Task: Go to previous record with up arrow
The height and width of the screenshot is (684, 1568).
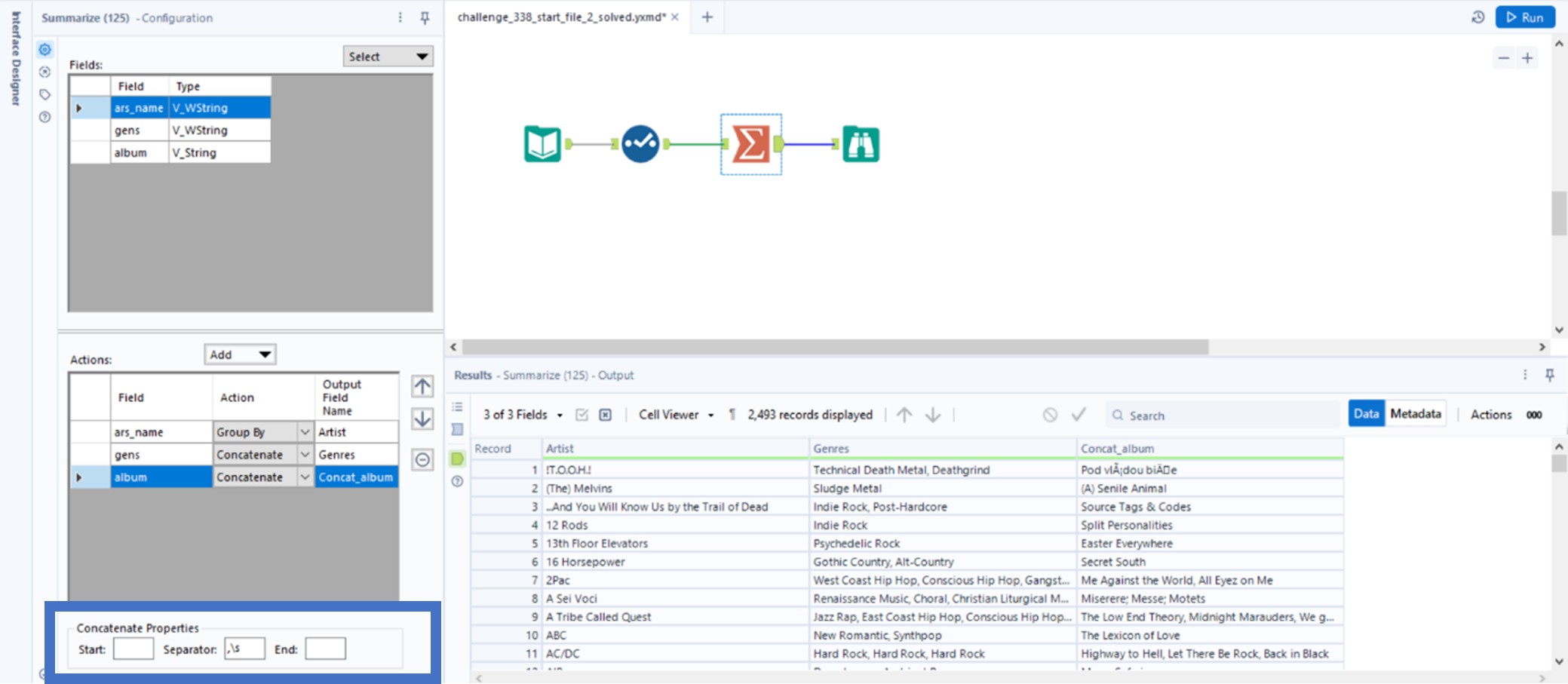Action: [904, 415]
